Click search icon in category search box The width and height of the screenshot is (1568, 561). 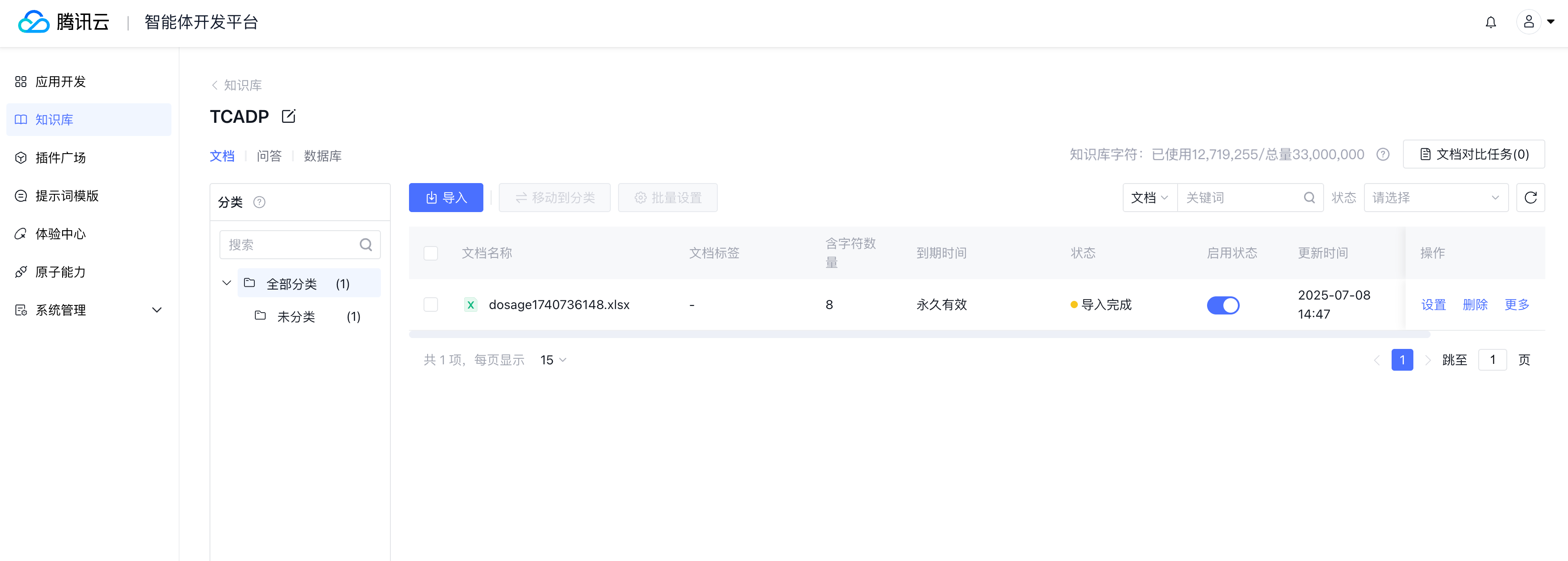pos(365,245)
